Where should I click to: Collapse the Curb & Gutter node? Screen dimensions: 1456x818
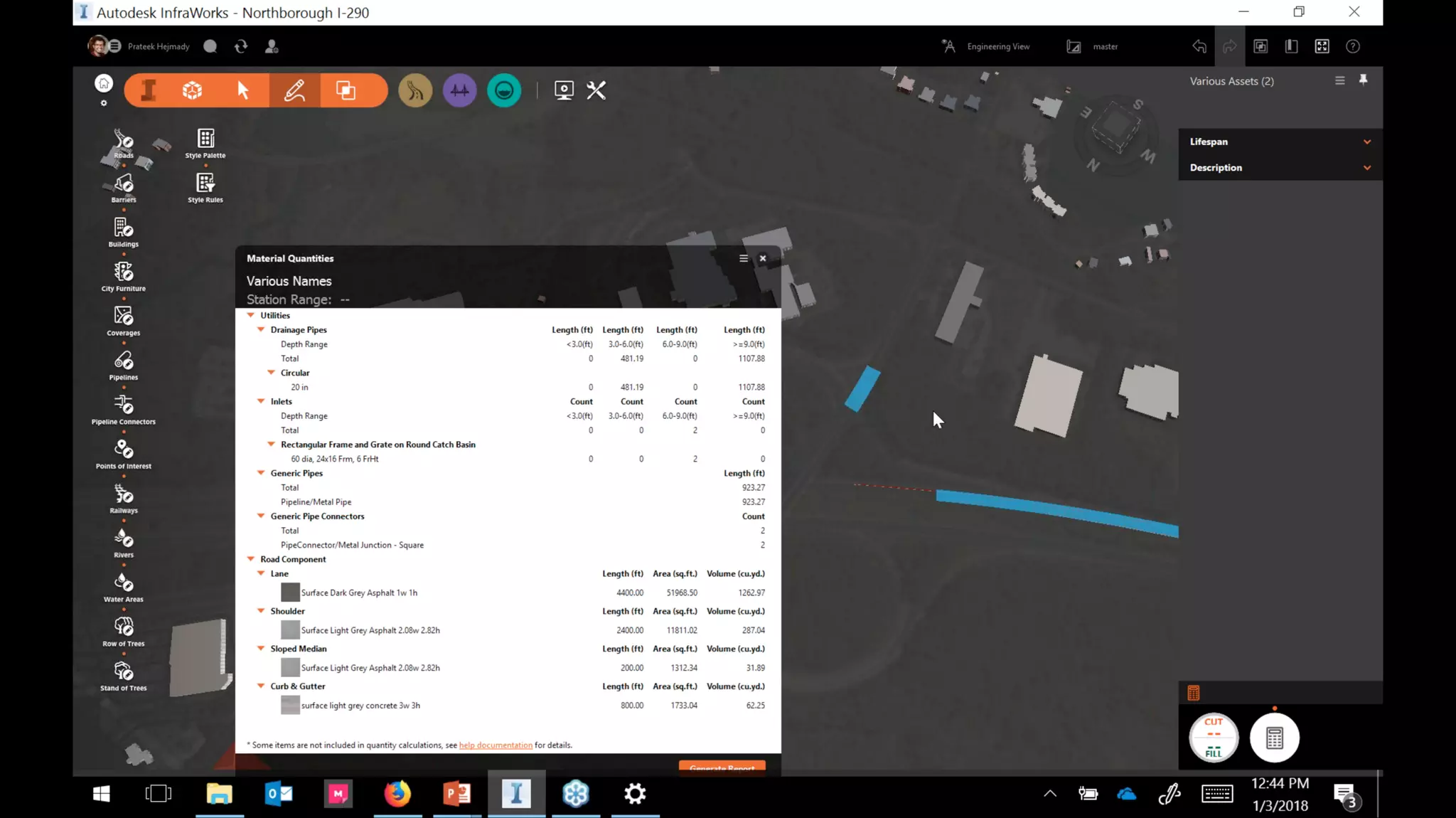(261, 686)
